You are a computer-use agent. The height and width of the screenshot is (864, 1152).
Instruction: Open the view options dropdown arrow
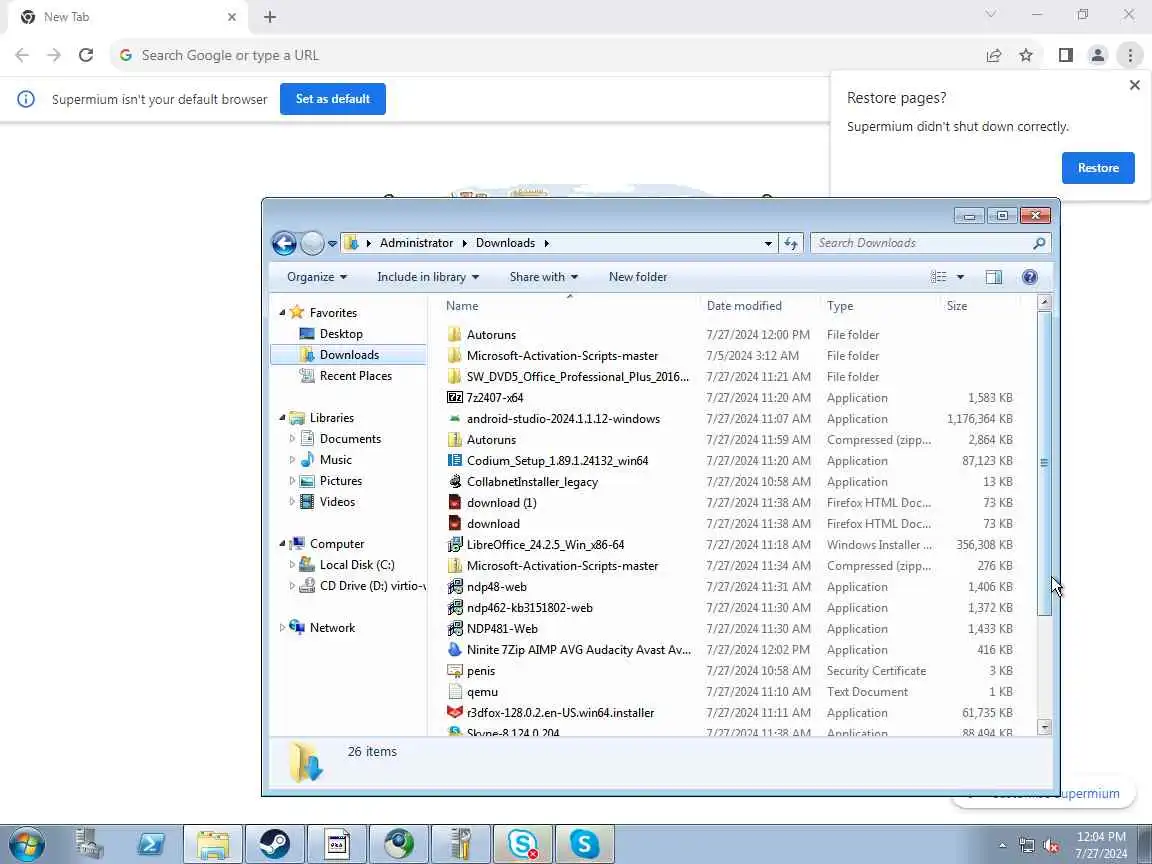(960, 277)
